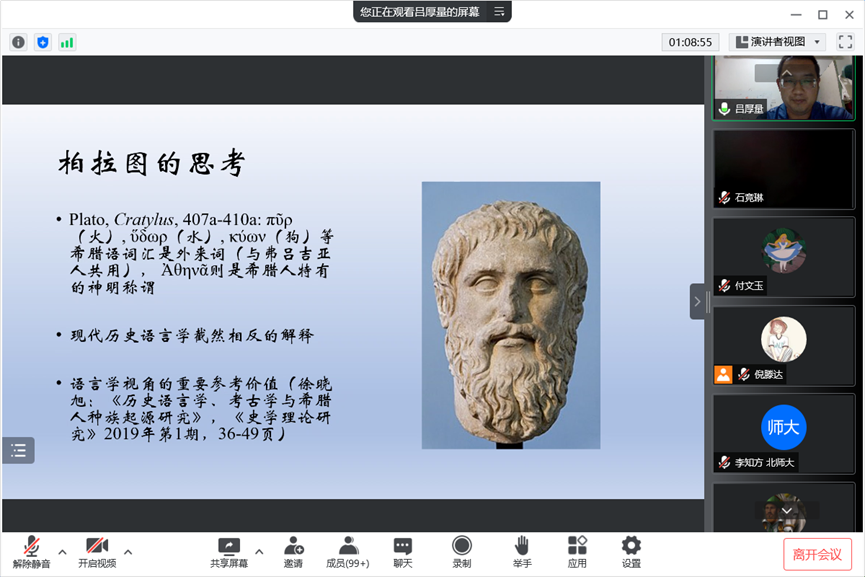Image resolution: width=865 pixels, height=577 pixels.
Task: Open the screen-sharing banner menu icon
Action: pyautogui.click(x=498, y=12)
